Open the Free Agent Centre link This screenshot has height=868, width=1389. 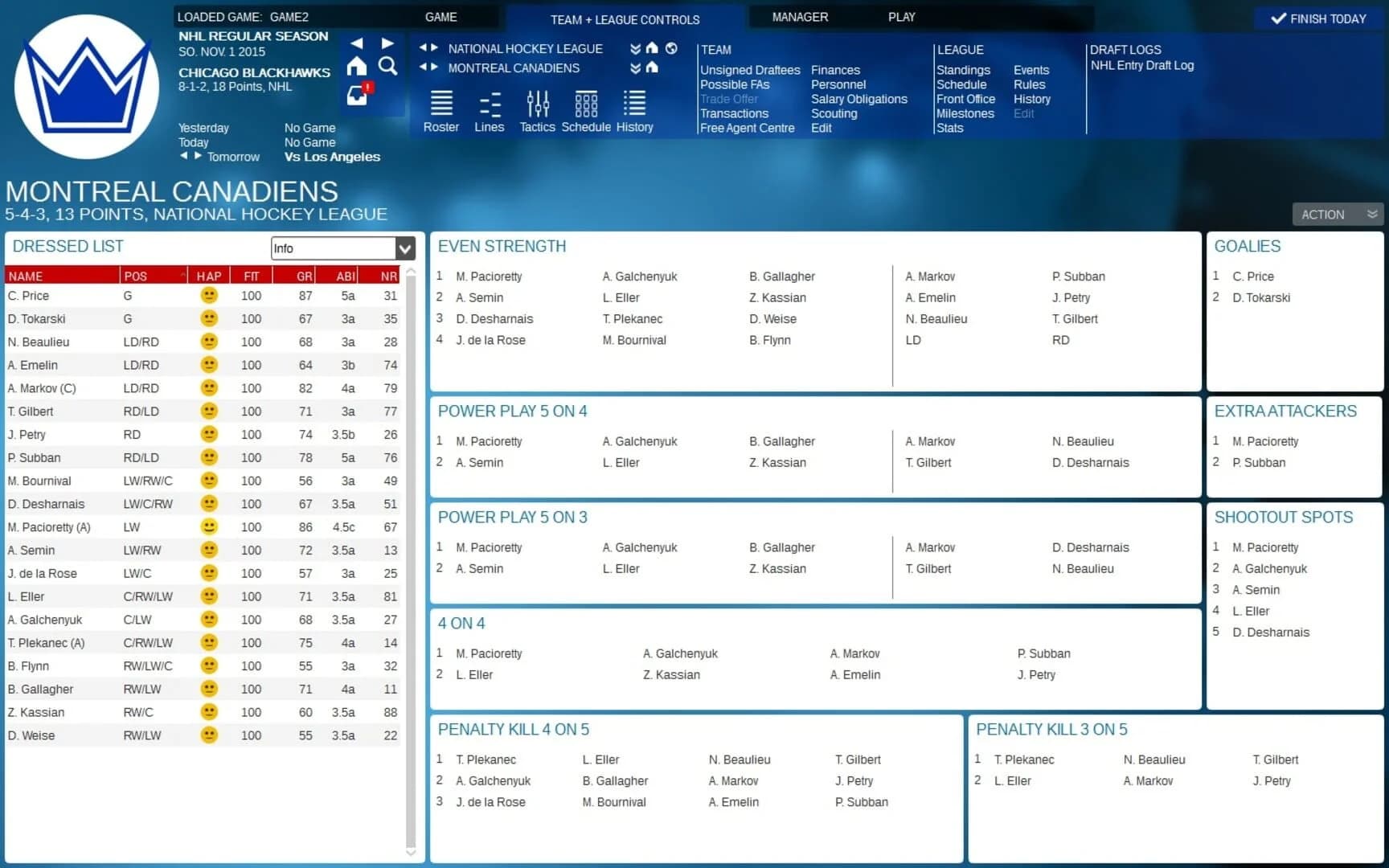coord(747,128)
